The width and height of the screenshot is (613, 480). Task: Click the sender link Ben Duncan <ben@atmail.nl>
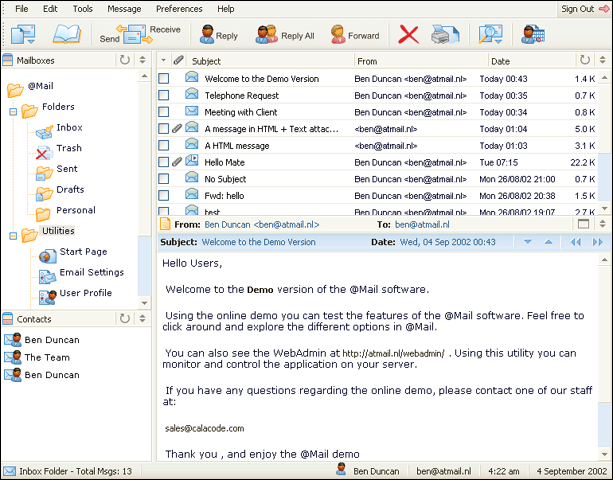tap(262, 224)
